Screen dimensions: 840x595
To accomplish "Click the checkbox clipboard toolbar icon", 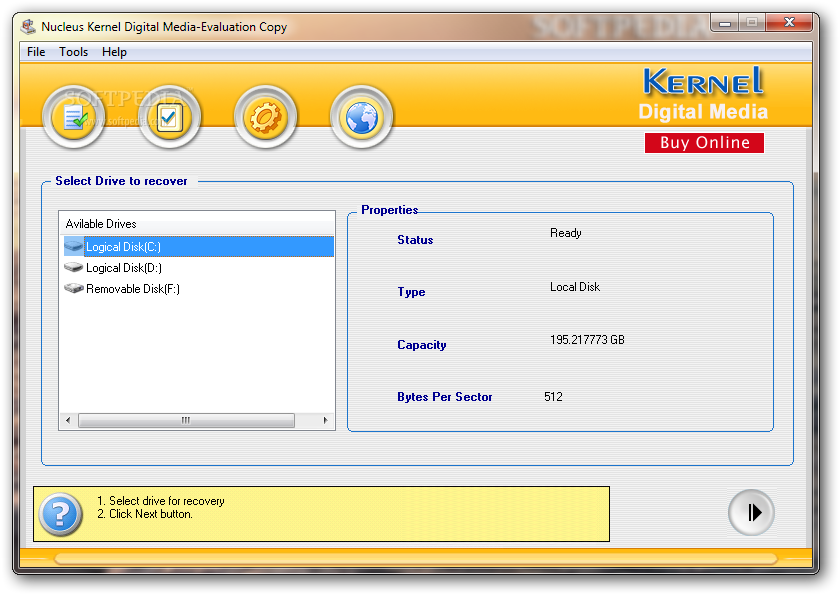I will 169,117.
